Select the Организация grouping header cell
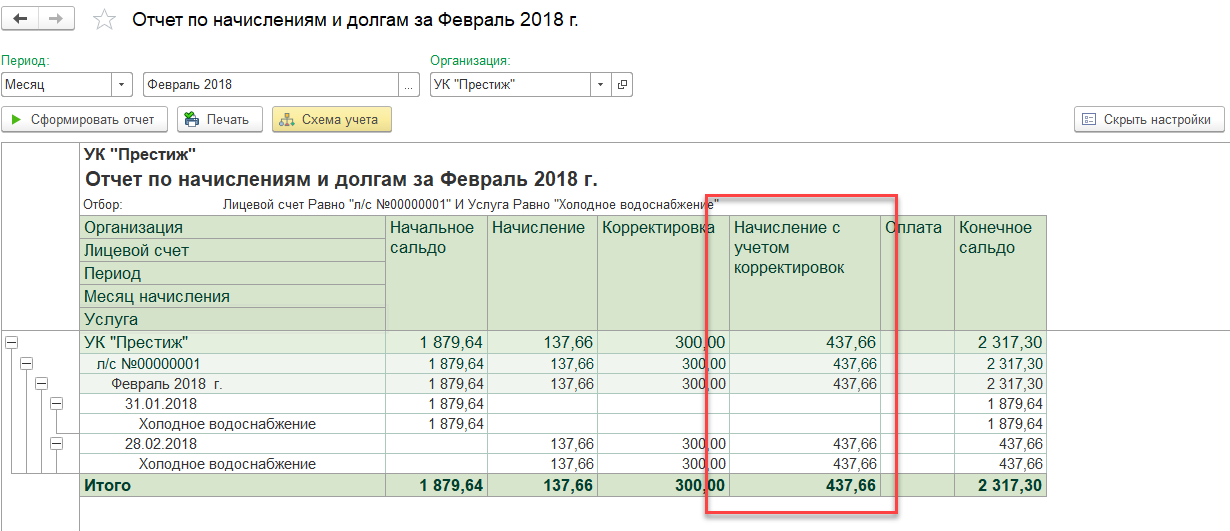This screenshot has width=1230, height=531. click(233, 228)
